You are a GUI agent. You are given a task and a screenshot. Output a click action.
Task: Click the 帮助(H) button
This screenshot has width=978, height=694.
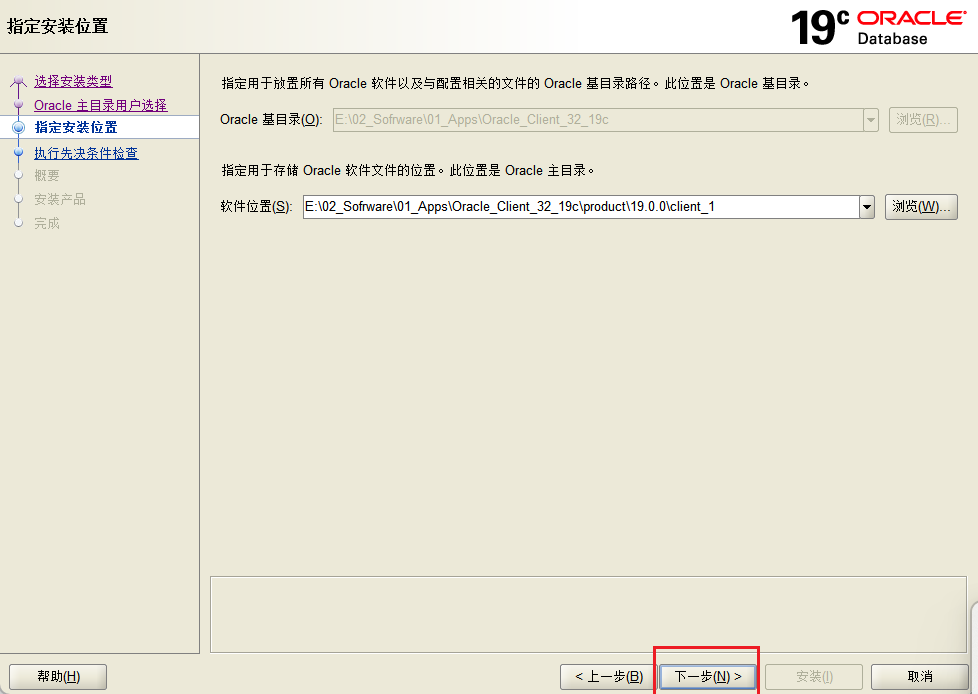pos(57,676)
